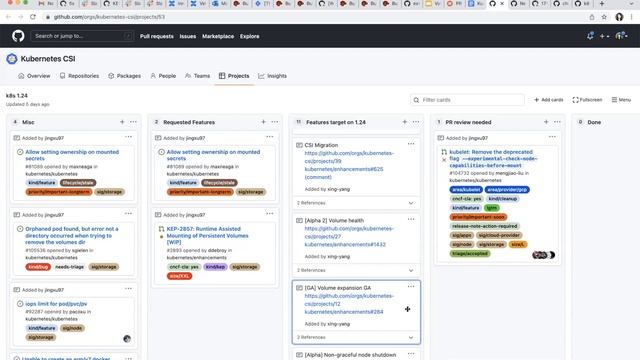Image resolution: width=640 pixels, height=360 pixels.
Task: Open kubernetes/enhancements#284 link
Action: click(344, 312)
